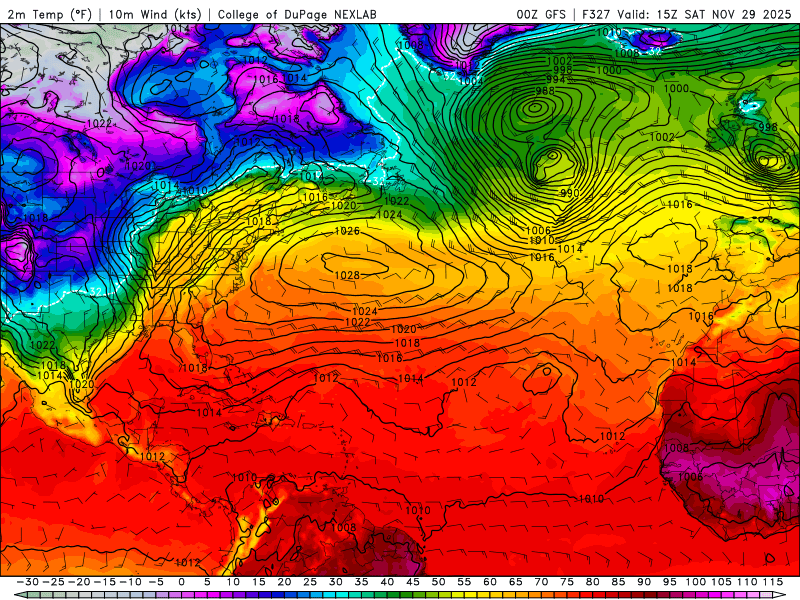Click the 25 temperature scale label

[310, 582]
